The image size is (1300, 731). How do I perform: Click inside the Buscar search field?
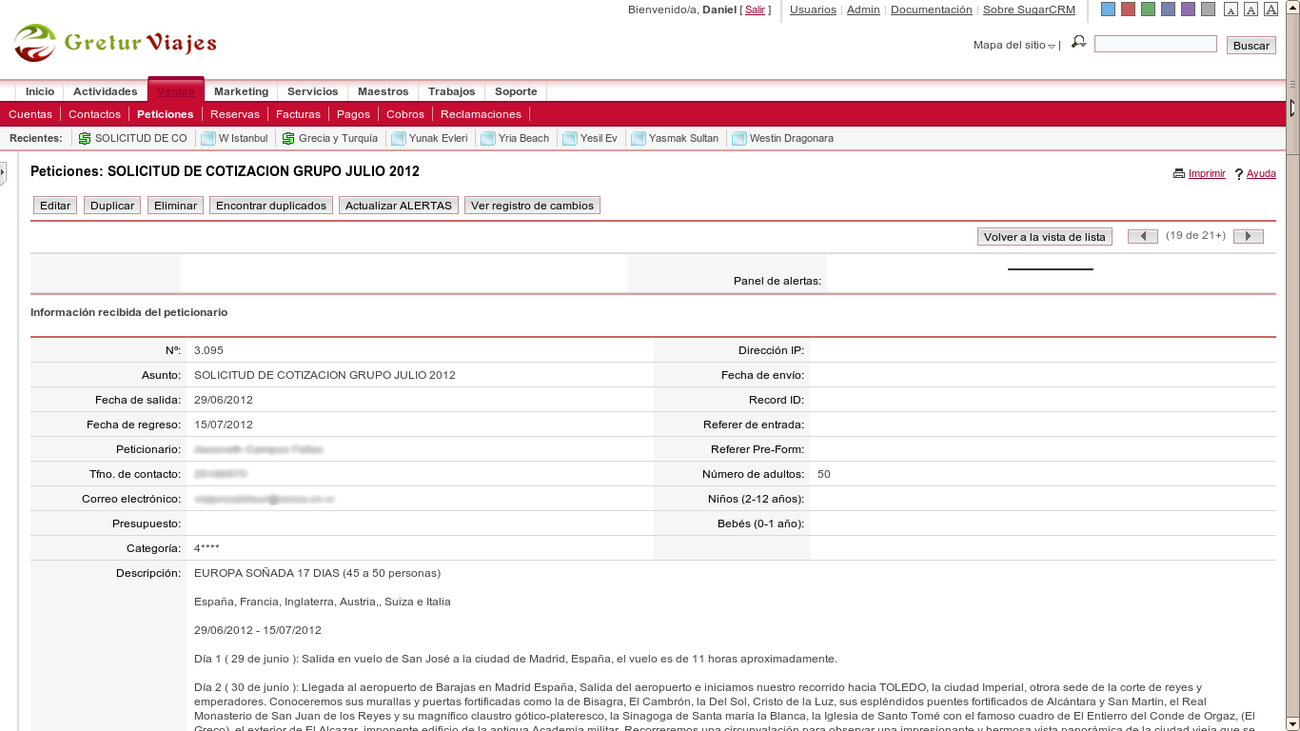pyautogui.click(x=1155, y=43)
